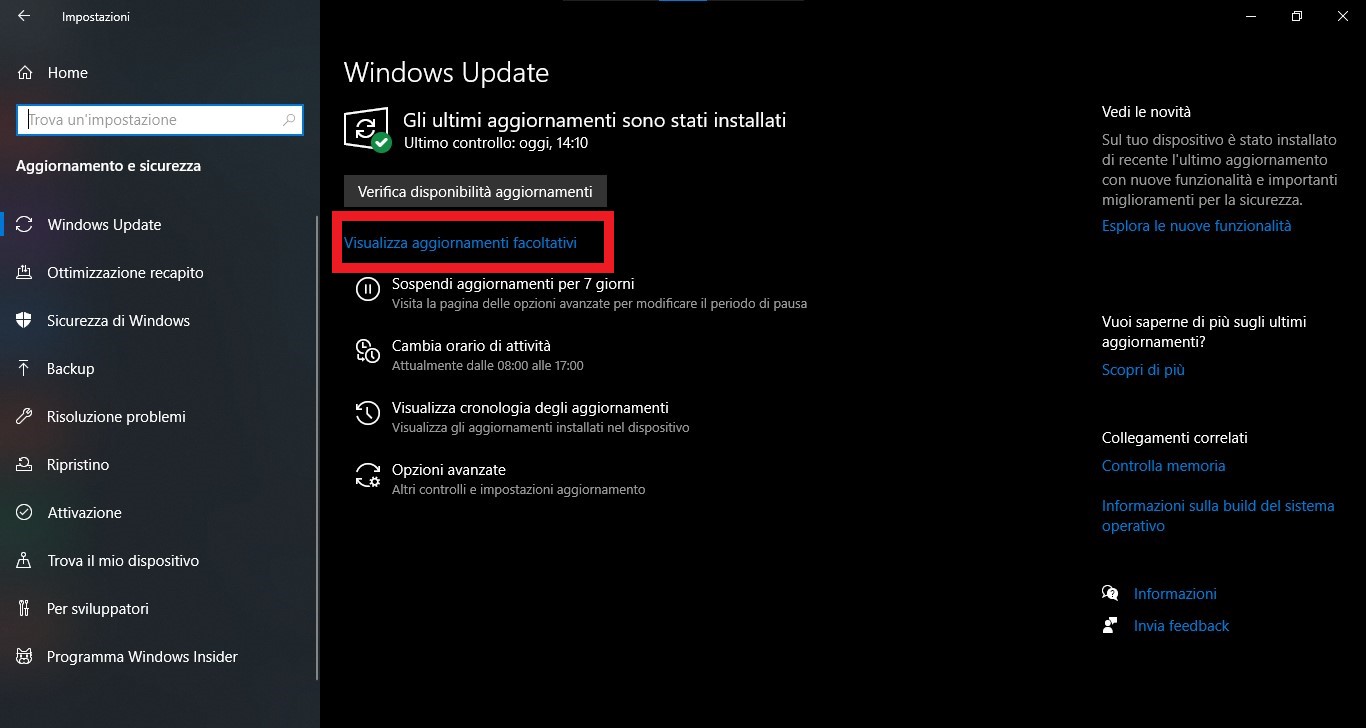Screen dimensions: 1366x728
Task: Open the Controlla memoria link
Action: pos(1163,466)
